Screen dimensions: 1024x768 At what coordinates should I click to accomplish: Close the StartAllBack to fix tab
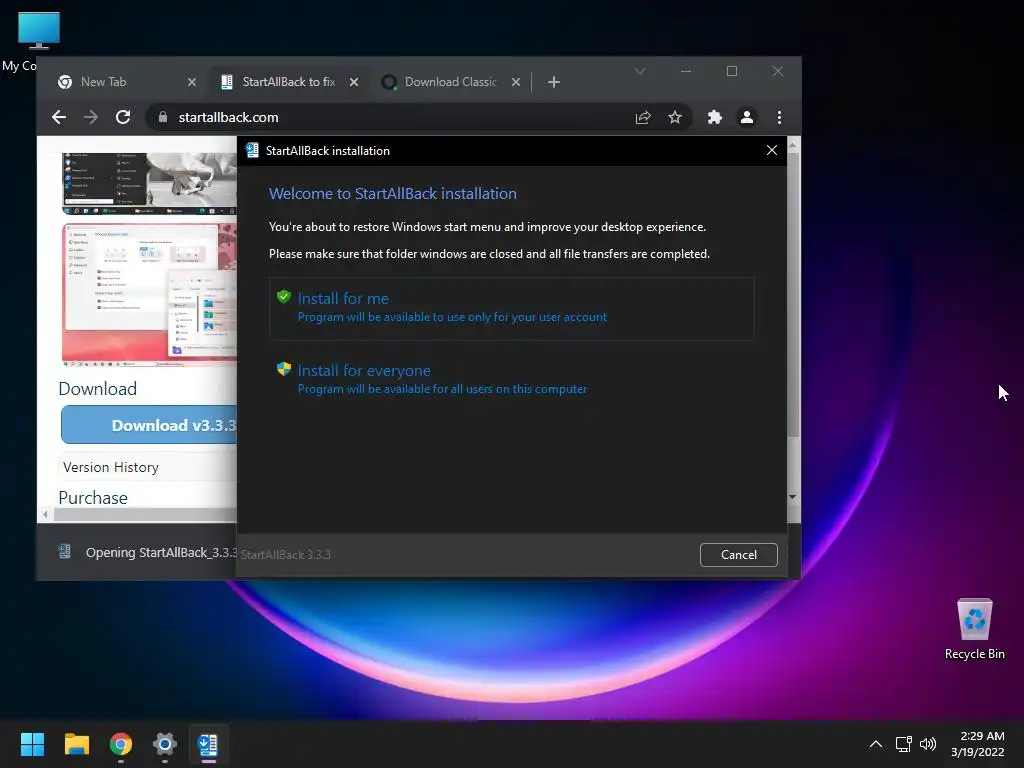click(354, 82)
